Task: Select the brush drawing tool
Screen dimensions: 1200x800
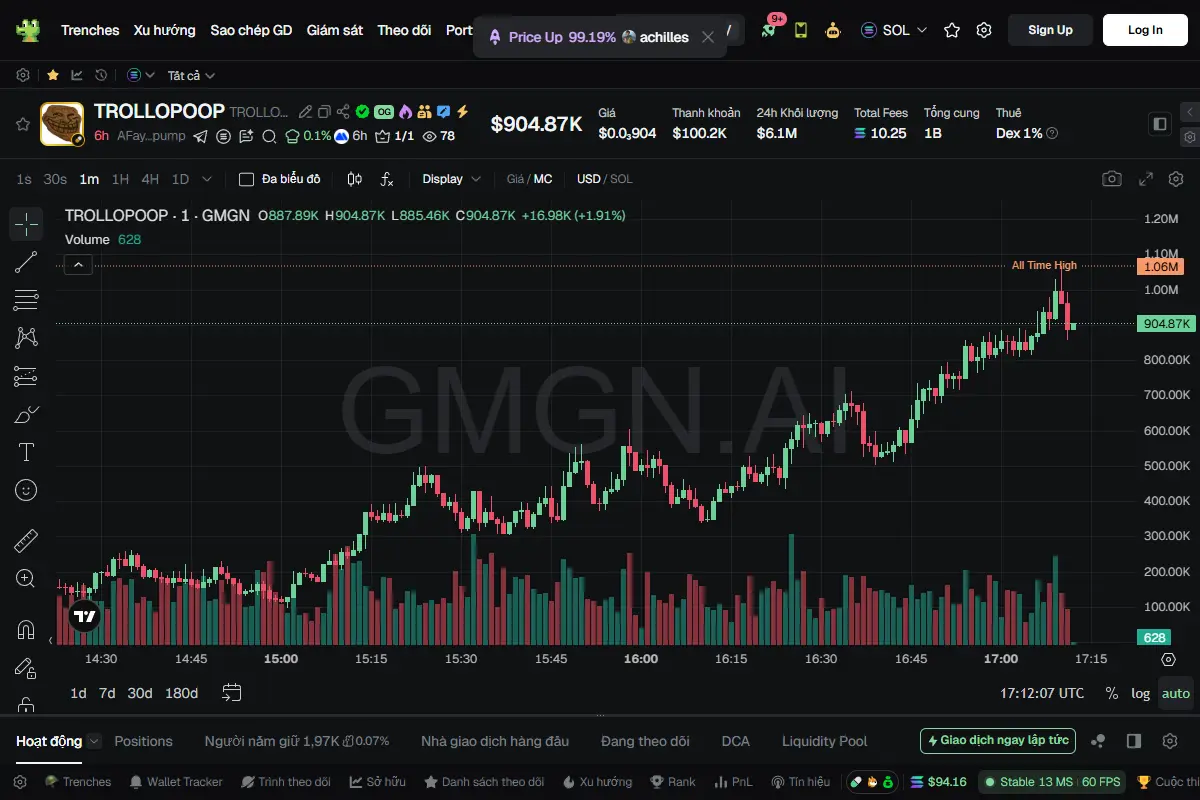Action: point(26,414)
